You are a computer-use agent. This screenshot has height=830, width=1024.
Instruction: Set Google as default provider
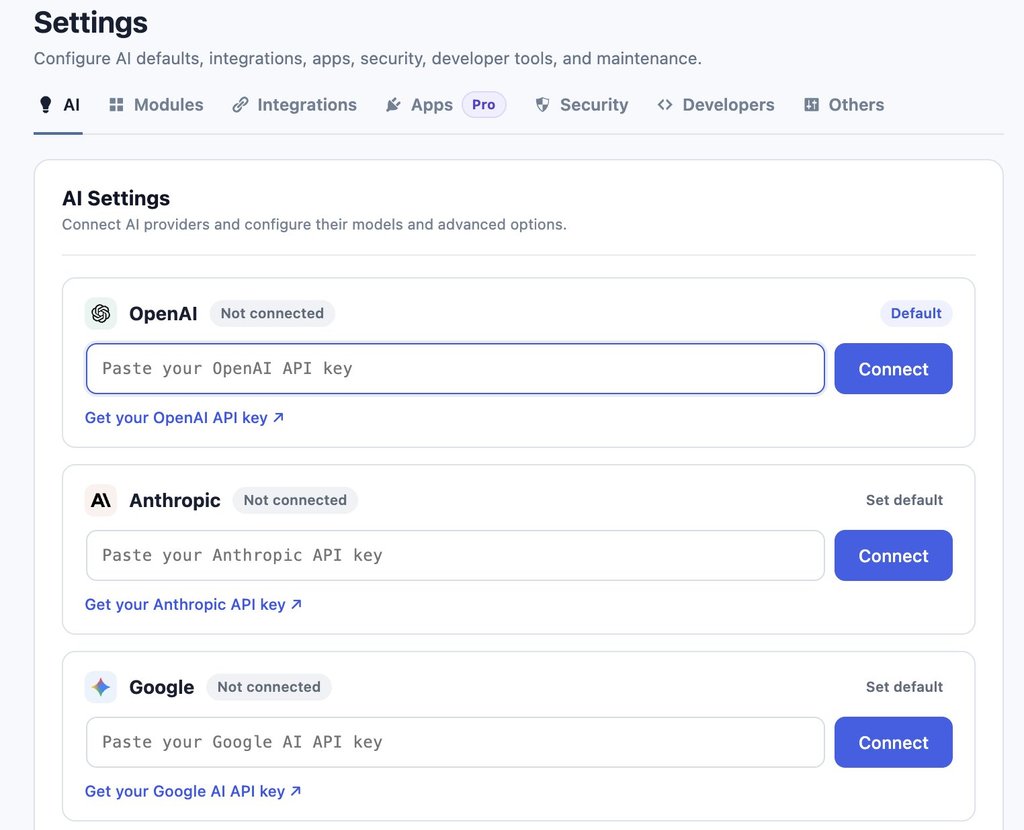point(904,687)
